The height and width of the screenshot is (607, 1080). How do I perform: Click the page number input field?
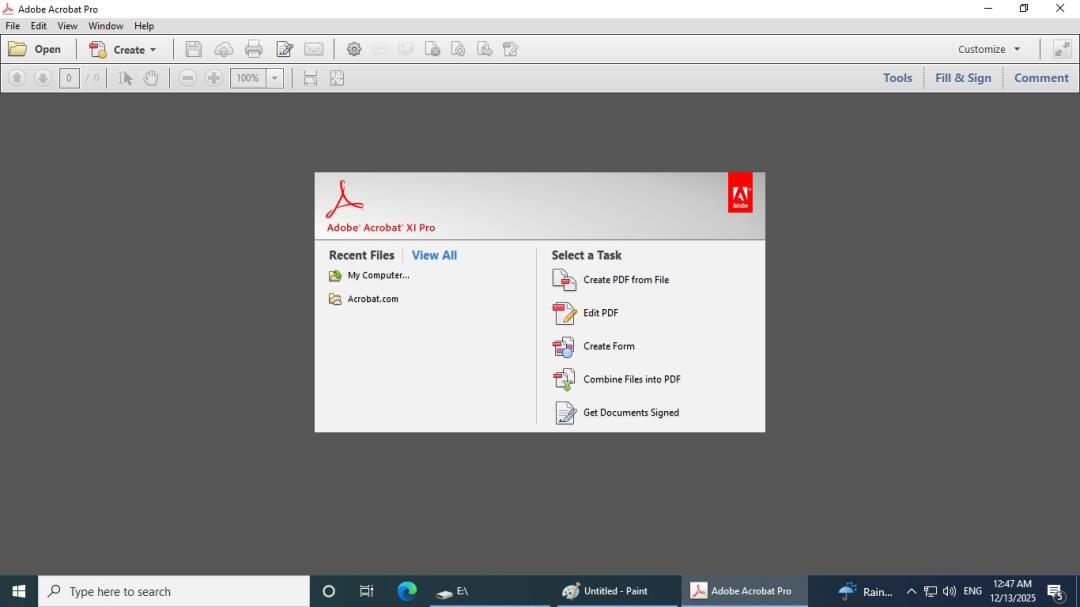point(69,78)
